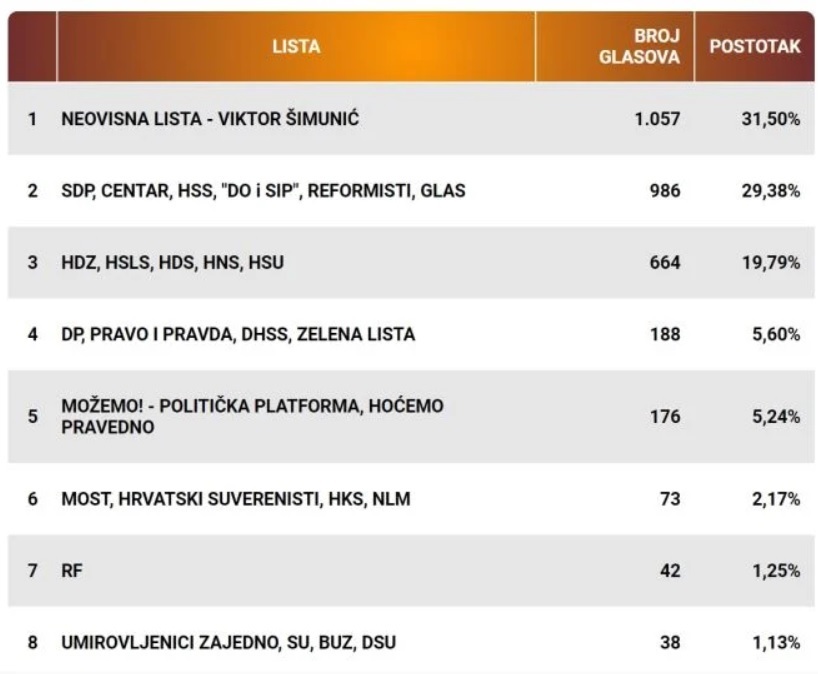Image resolution: width=818 pixels, height=674 pixels.
Task: Select UMIROVLJENICI ZAJEDNO, SU, BUZ, DSU row
Action: (411, 642)
